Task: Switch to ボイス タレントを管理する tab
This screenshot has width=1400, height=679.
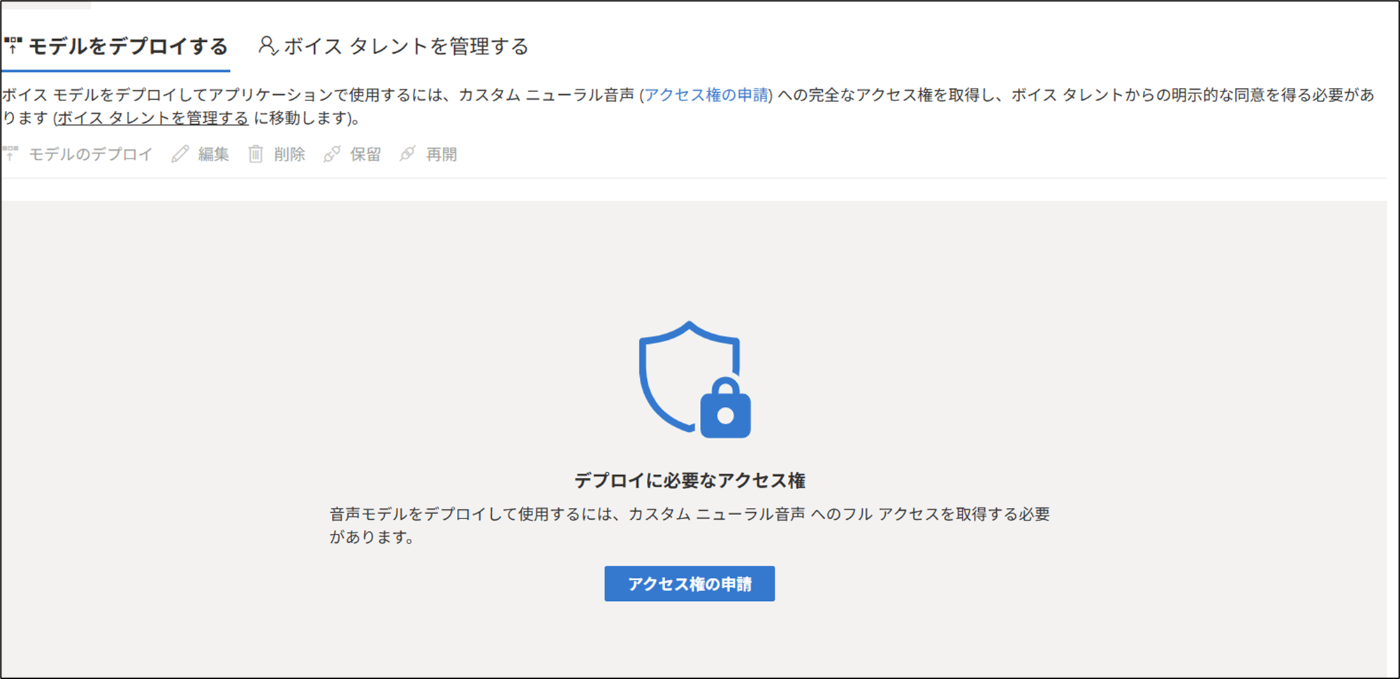Action: coord(393,46)
